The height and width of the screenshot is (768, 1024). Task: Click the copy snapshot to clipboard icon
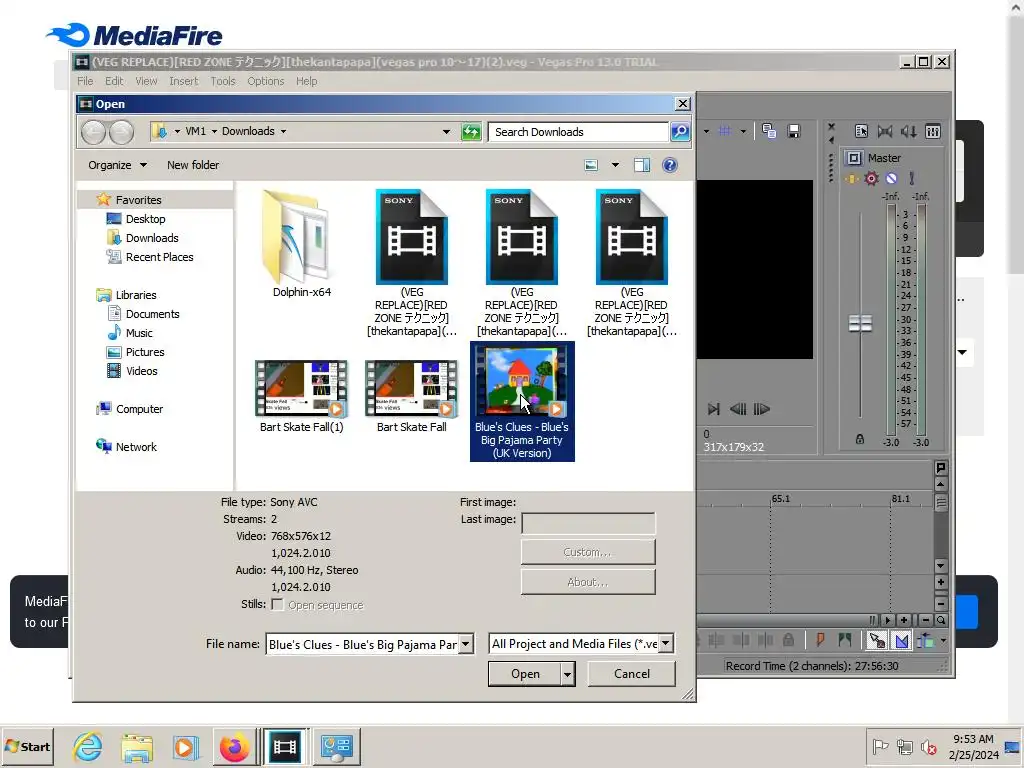pyautogui.click(x=769, y=131)
